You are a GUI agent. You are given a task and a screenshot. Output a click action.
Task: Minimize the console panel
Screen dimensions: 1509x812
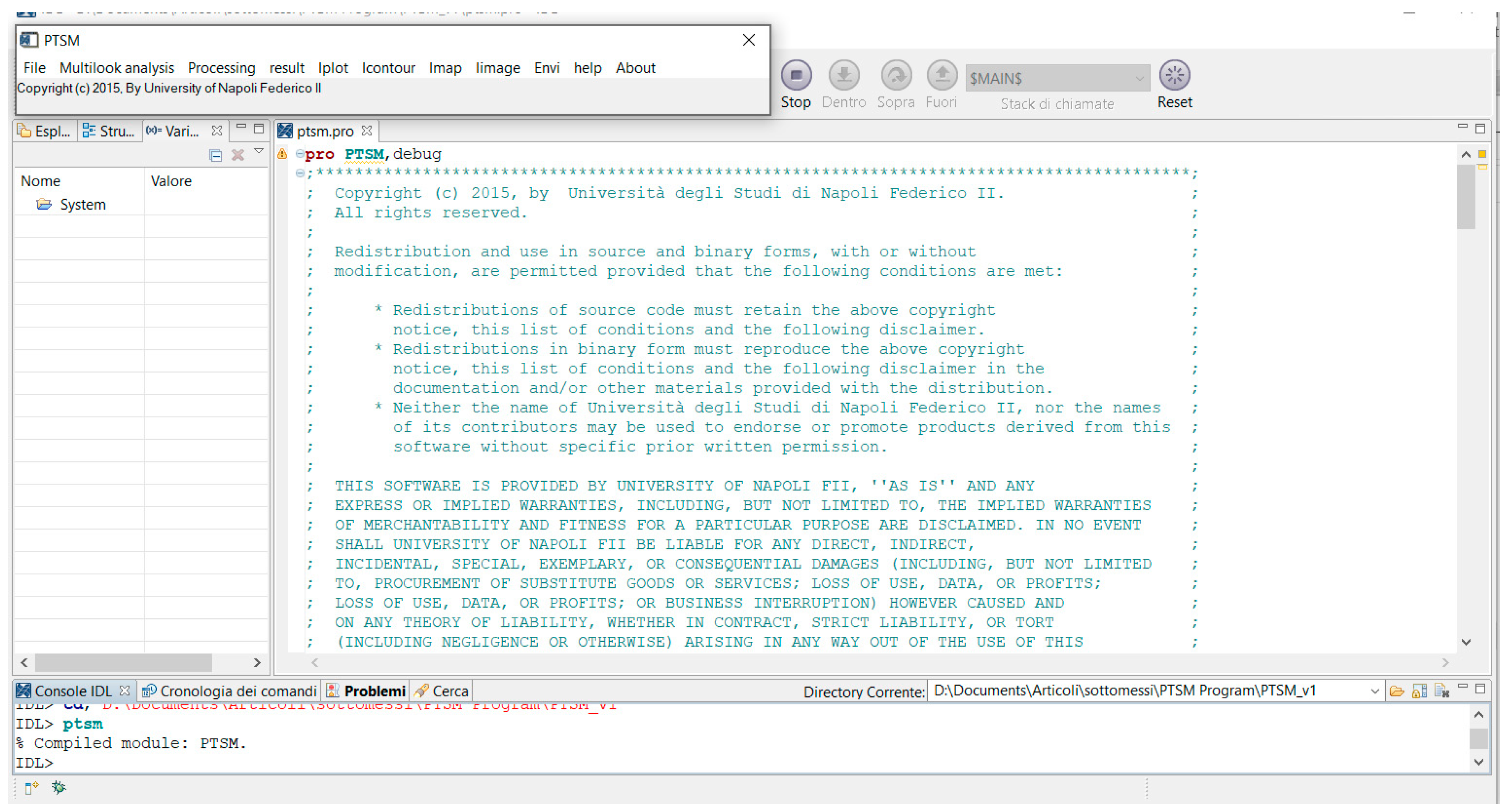click(1462, 686)
